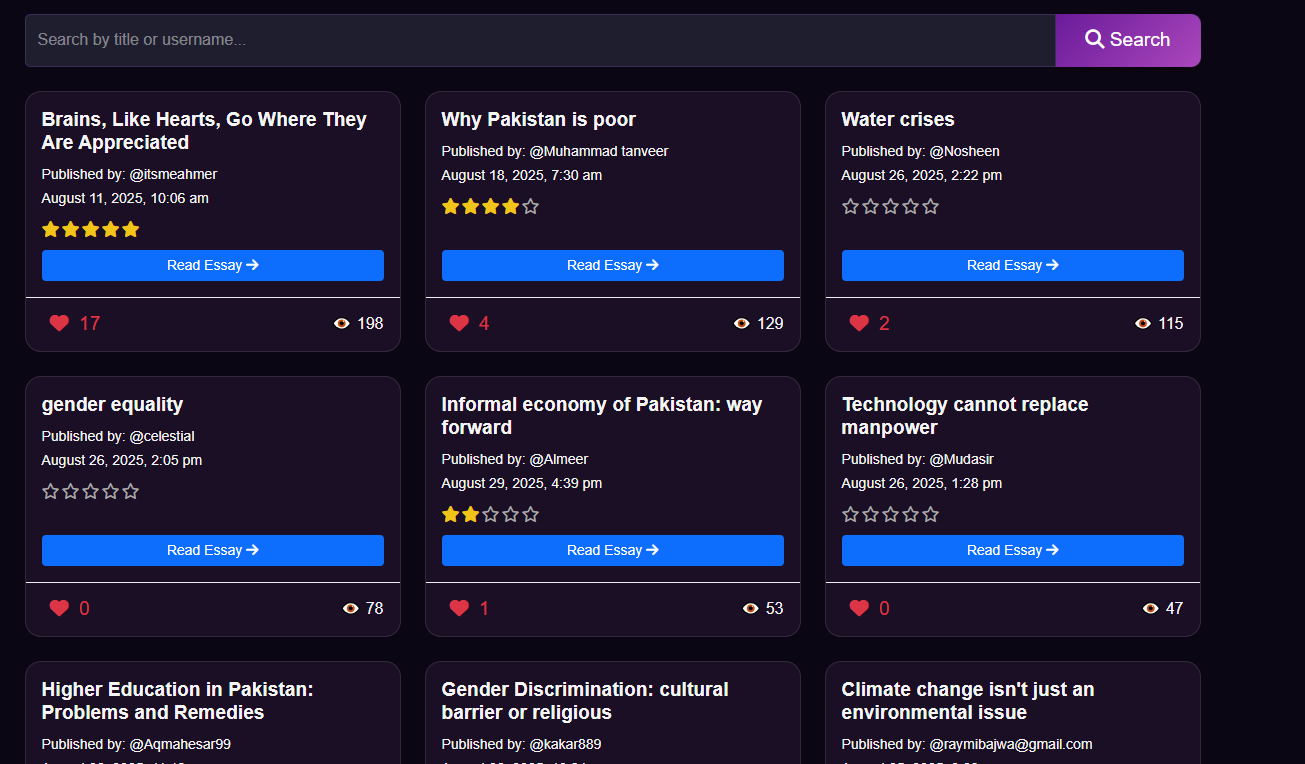This screenshot has width=1305, height=764.
Task: Like the Why Pakistan is poor essay
Action: pos(459,323)
